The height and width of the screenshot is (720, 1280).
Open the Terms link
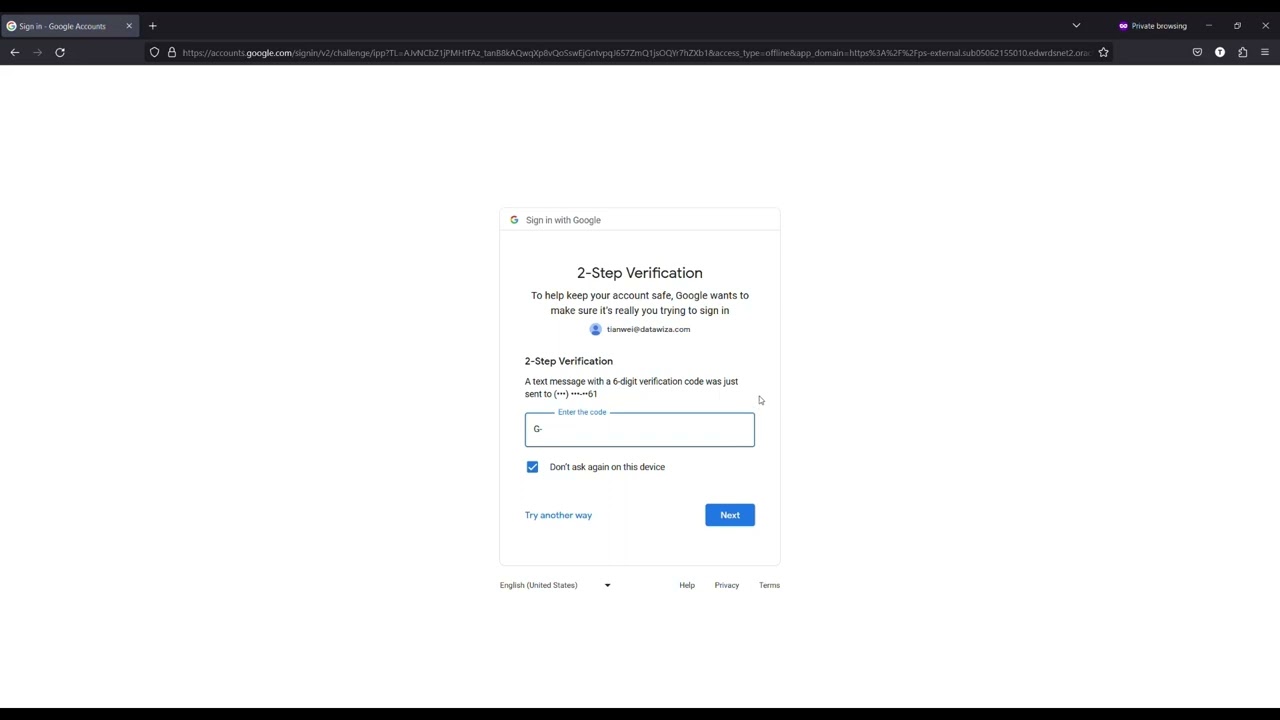pyautogui.click(x=769, y=585)
